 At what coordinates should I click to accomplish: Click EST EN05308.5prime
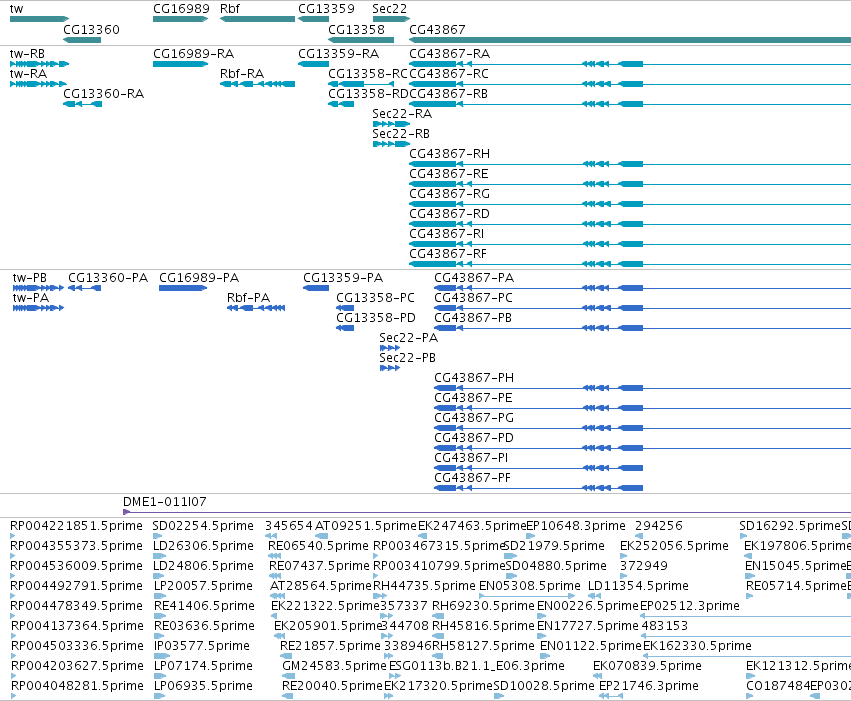tap(530, 587)
